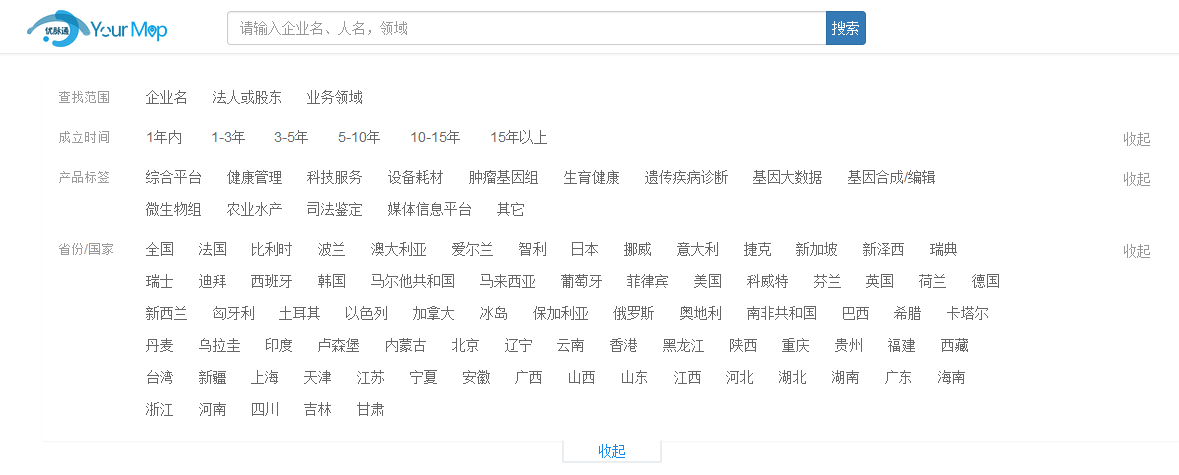Choose the 肿瘤基因组 product tag
Screen dimensions: 1179x475
point(503,178)
